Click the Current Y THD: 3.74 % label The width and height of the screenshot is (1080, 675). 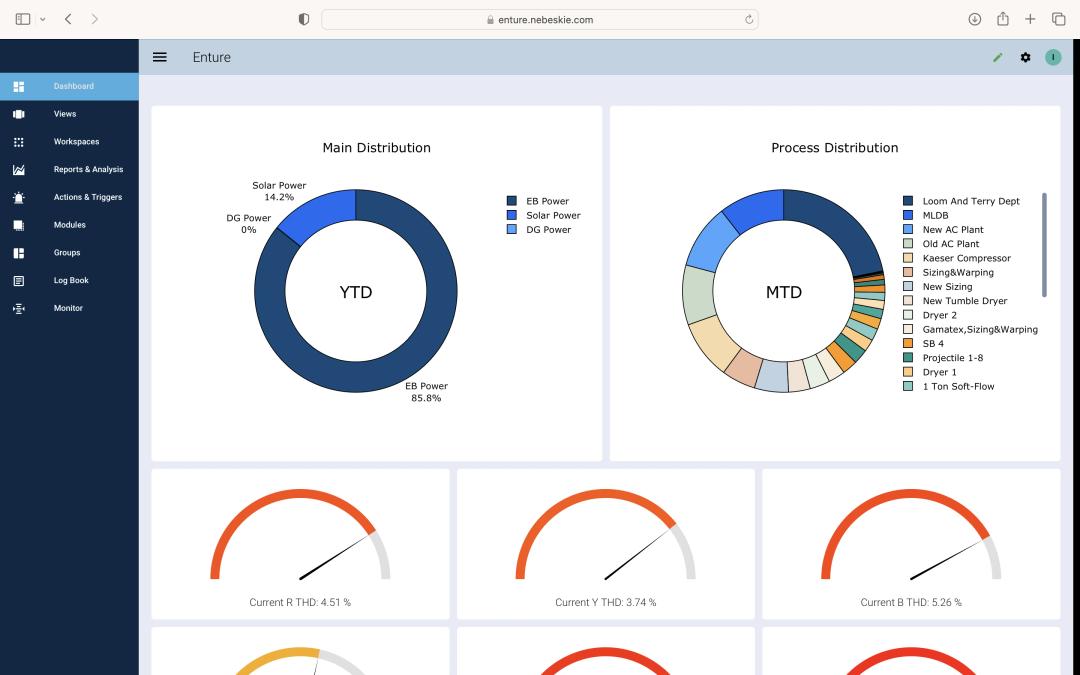pyautogui.click(x=606, y=603)
